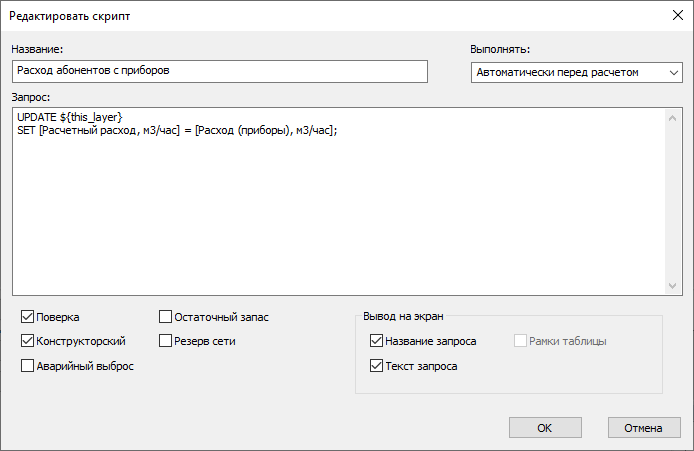Click the Название text field
The width and height of the screenshot is (694, 451).
(x=220, y=71)
